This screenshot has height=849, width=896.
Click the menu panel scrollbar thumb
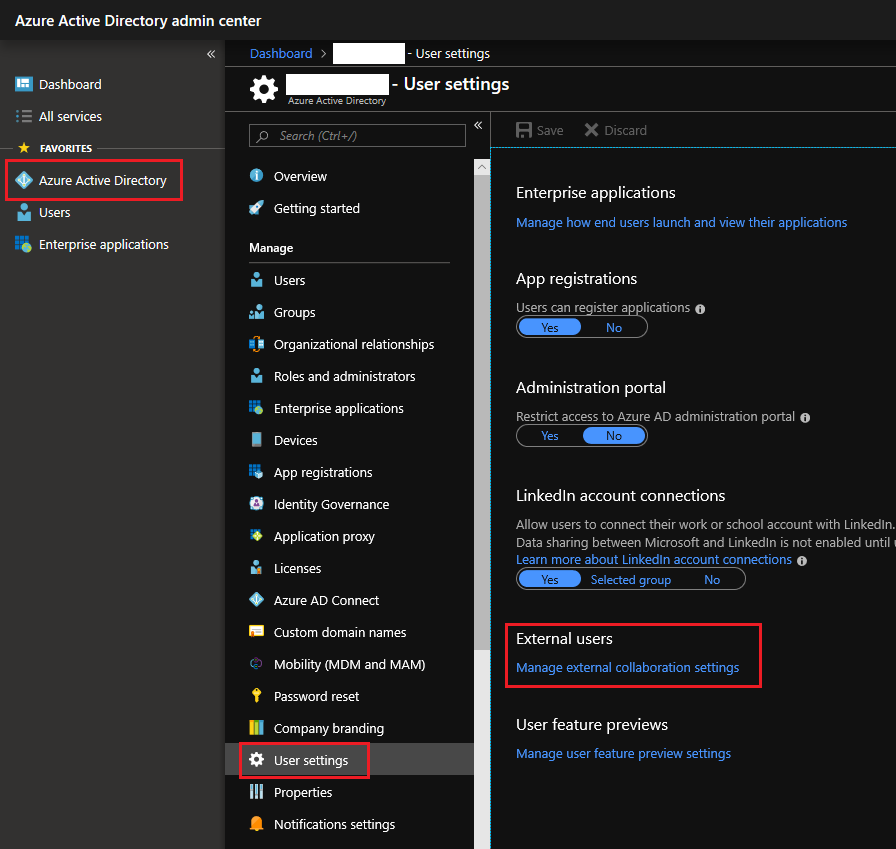coord(482,413)
